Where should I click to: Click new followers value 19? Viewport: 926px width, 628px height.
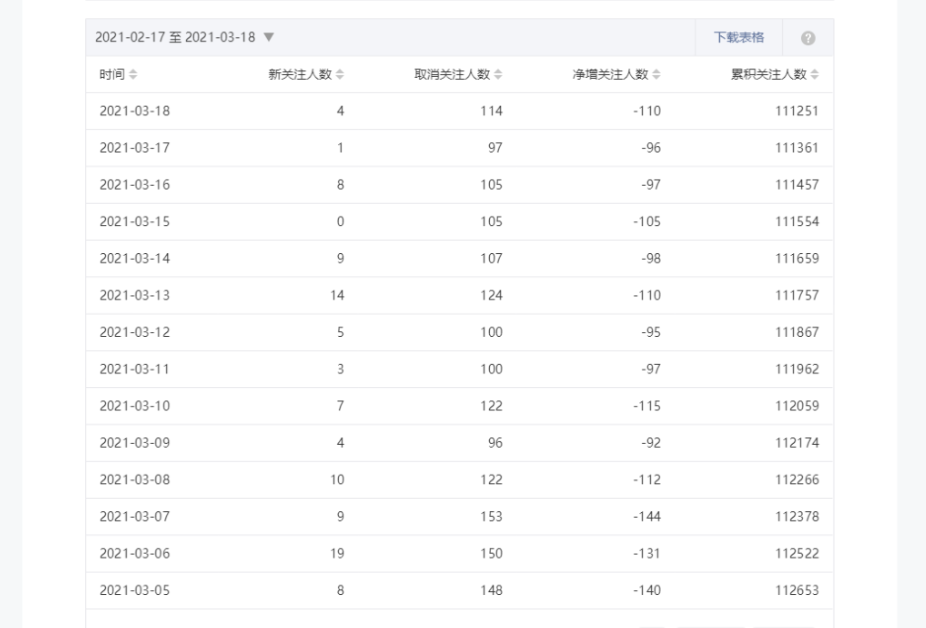[x=337, y=554]
